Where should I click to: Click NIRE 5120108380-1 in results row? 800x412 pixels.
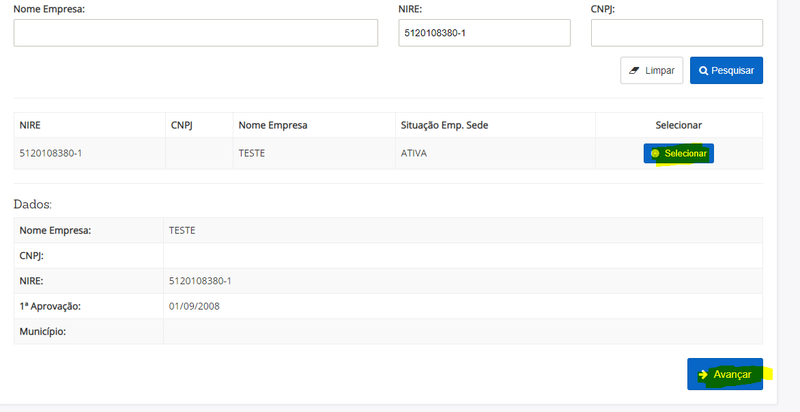click(51, 153)
